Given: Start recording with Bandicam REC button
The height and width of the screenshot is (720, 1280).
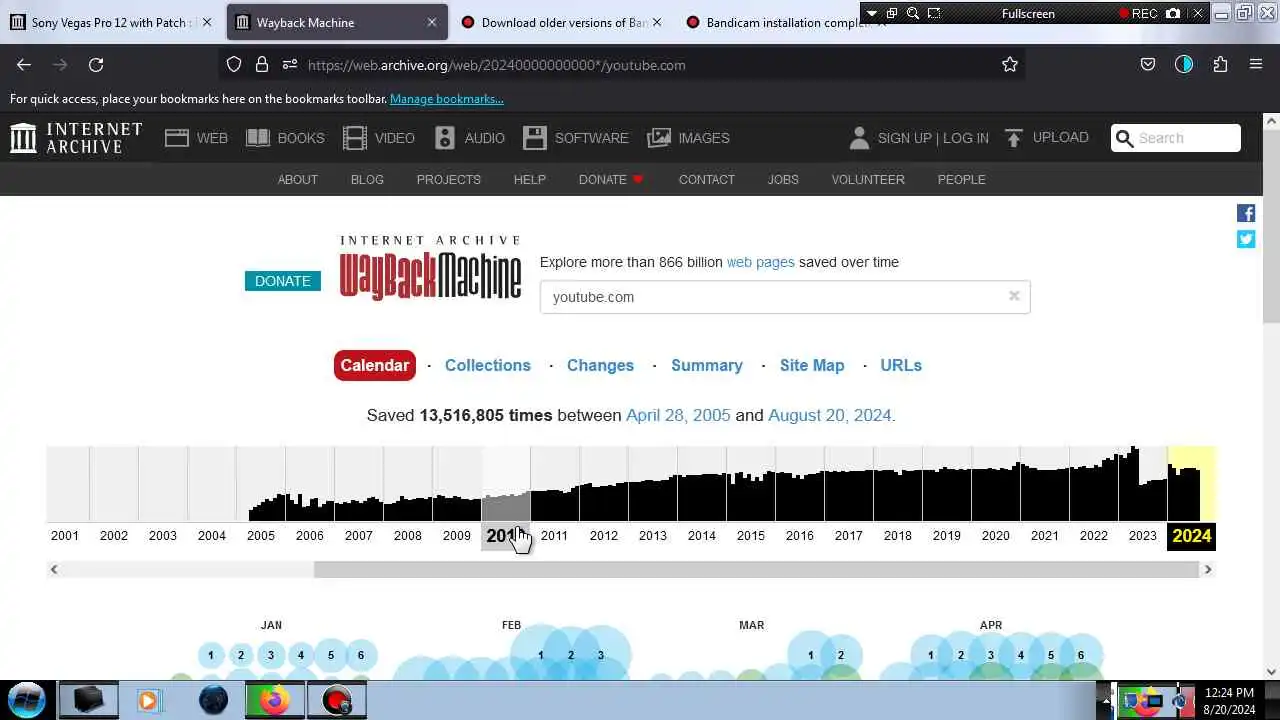Looking at the screenshot, I should coord(1138,14).
